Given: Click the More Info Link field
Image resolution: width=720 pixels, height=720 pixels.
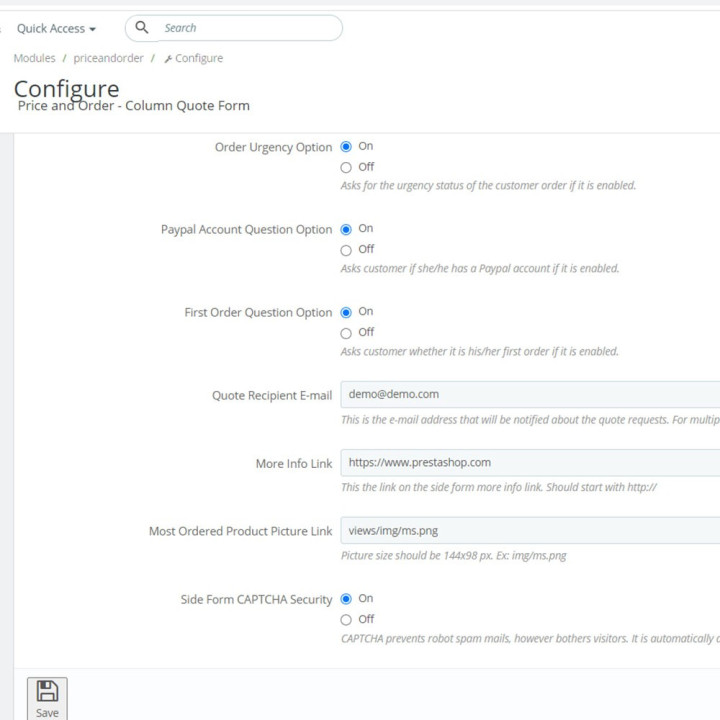Looking at the screenshot, I should point(530,462).
